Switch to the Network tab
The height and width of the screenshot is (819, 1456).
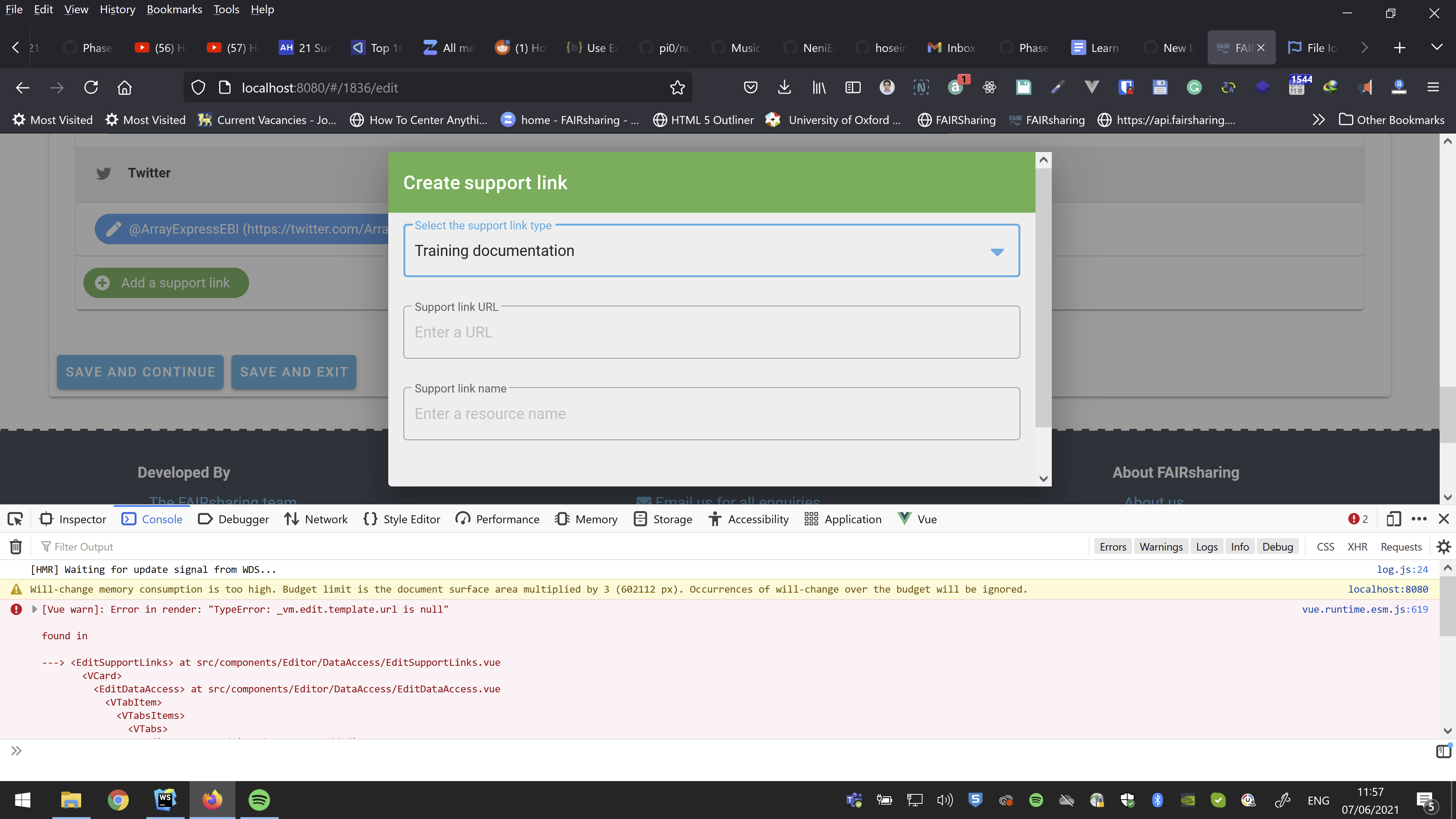click(315, 519)
